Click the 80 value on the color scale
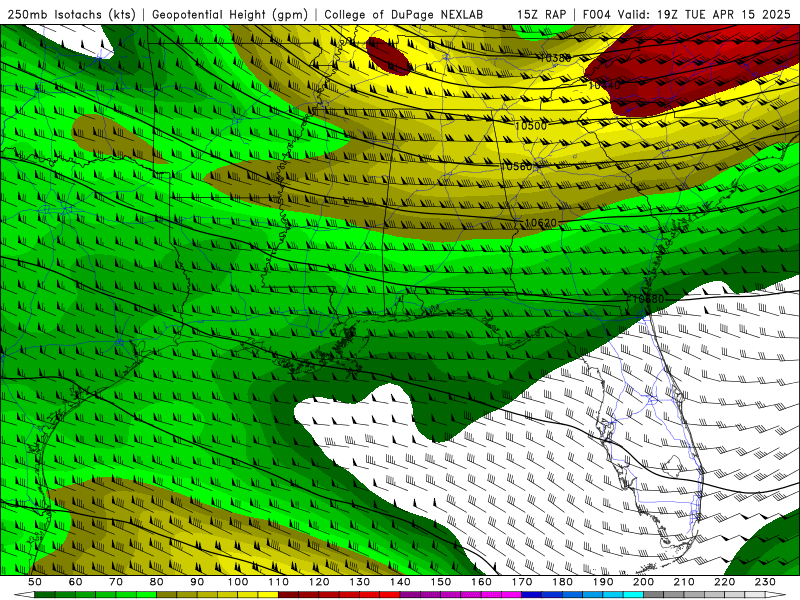The height and width of the screenshot is (600, 800). (x=157, y=582)
